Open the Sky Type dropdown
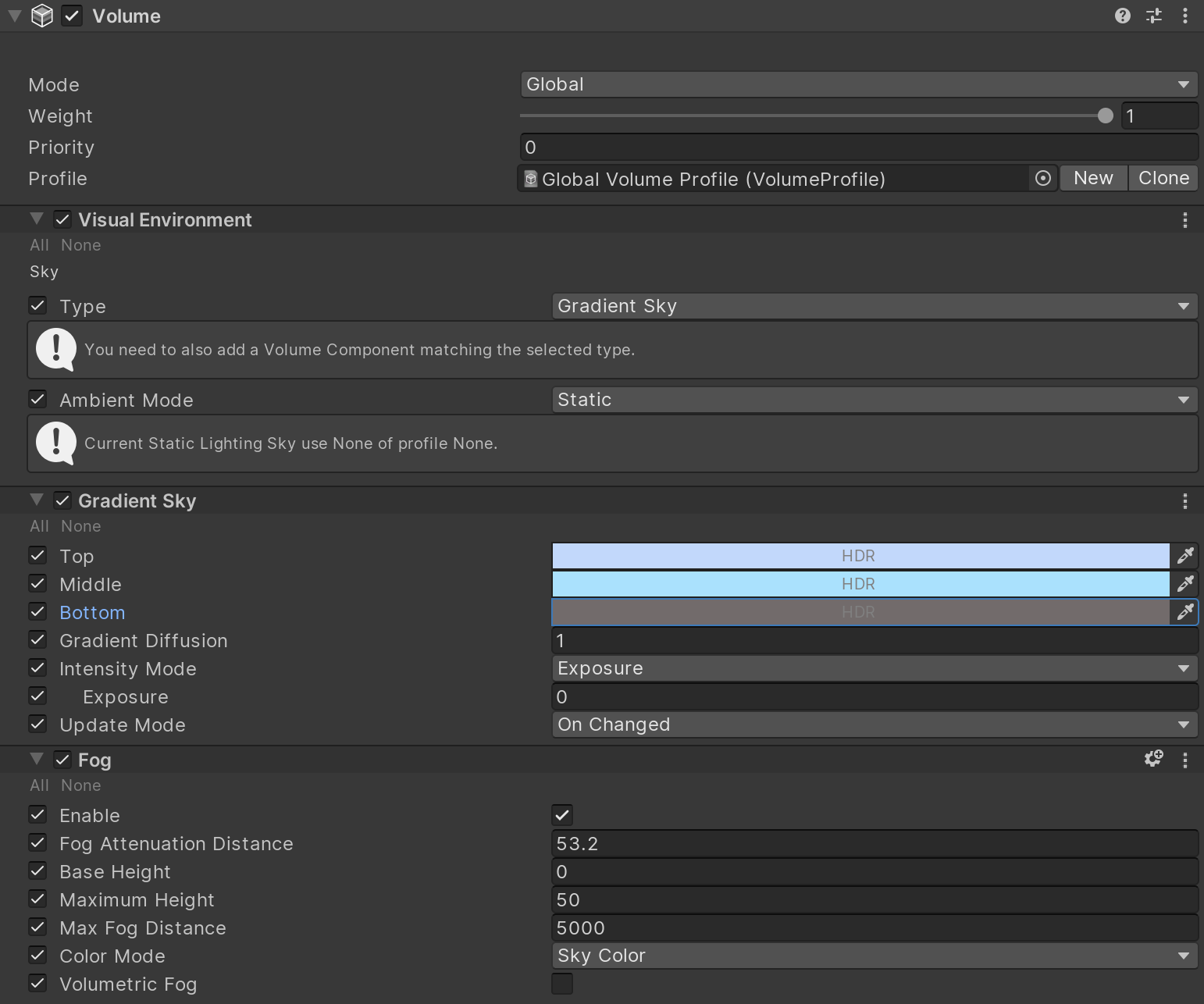Screen dimensions: 1204x1004 click(x=875, y=306)
